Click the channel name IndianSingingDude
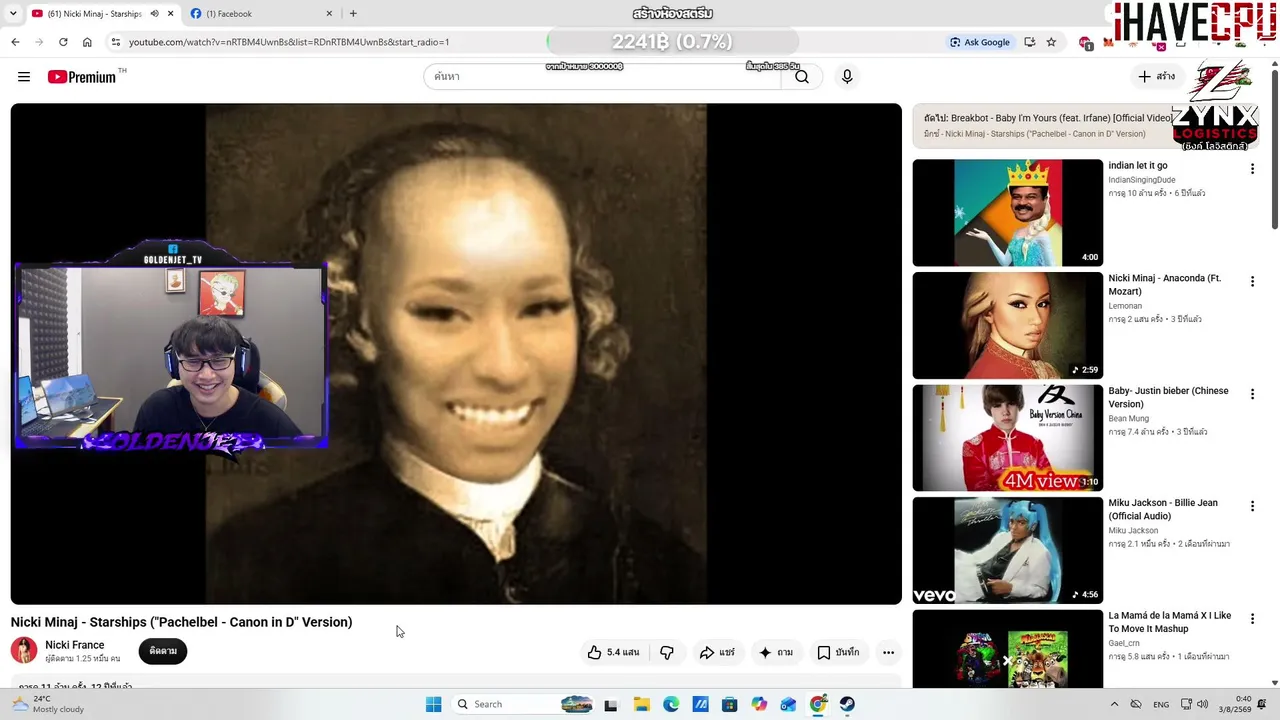Image resolution: width=1280 pixels, height=720 pixels. tap(1142, 180)
